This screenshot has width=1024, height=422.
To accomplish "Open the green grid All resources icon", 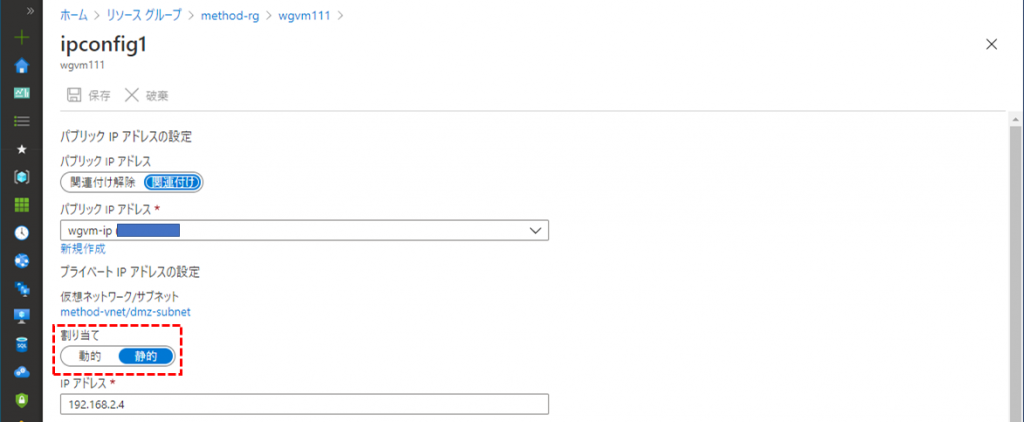I will (22, 204).
